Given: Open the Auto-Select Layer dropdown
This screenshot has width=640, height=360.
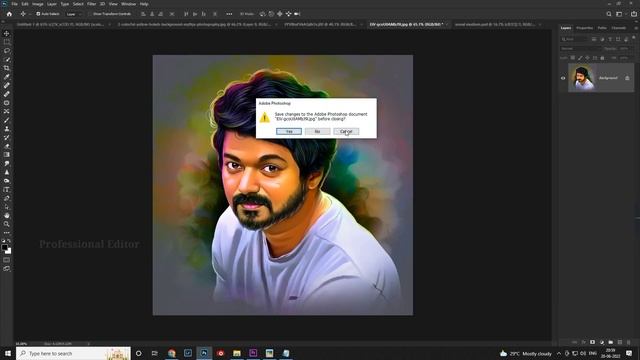Looking at the screenshot, I should (x=73, y=14).
